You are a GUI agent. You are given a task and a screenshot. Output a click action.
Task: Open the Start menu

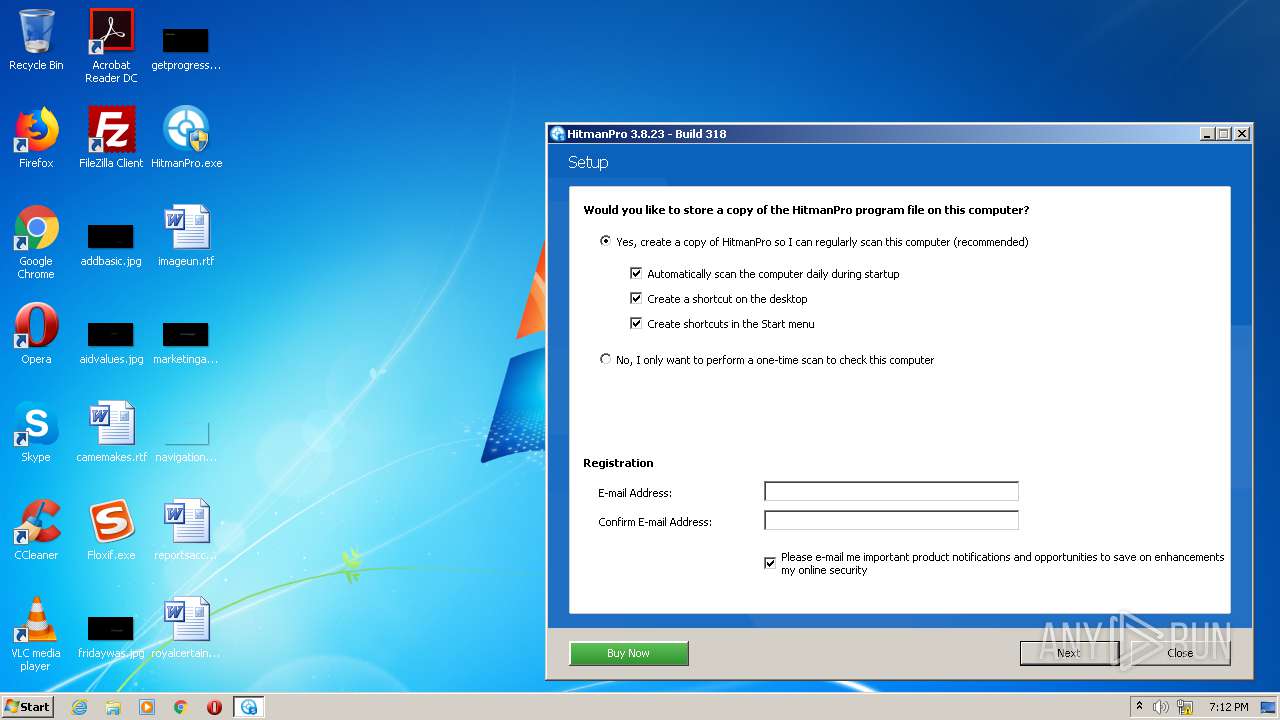pos(28,707)
